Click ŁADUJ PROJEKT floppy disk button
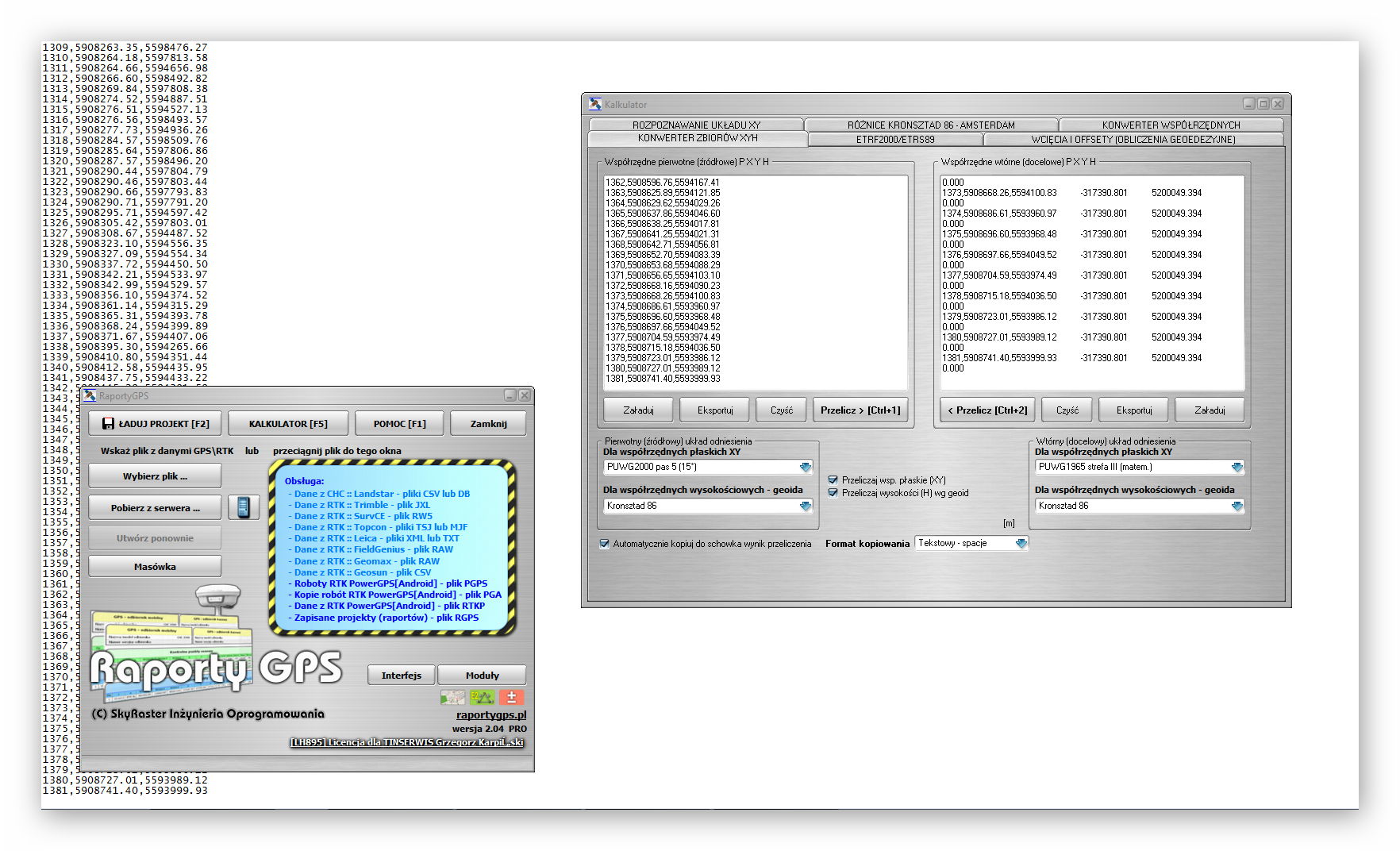The image size is (1400, 851). (156, 424)
